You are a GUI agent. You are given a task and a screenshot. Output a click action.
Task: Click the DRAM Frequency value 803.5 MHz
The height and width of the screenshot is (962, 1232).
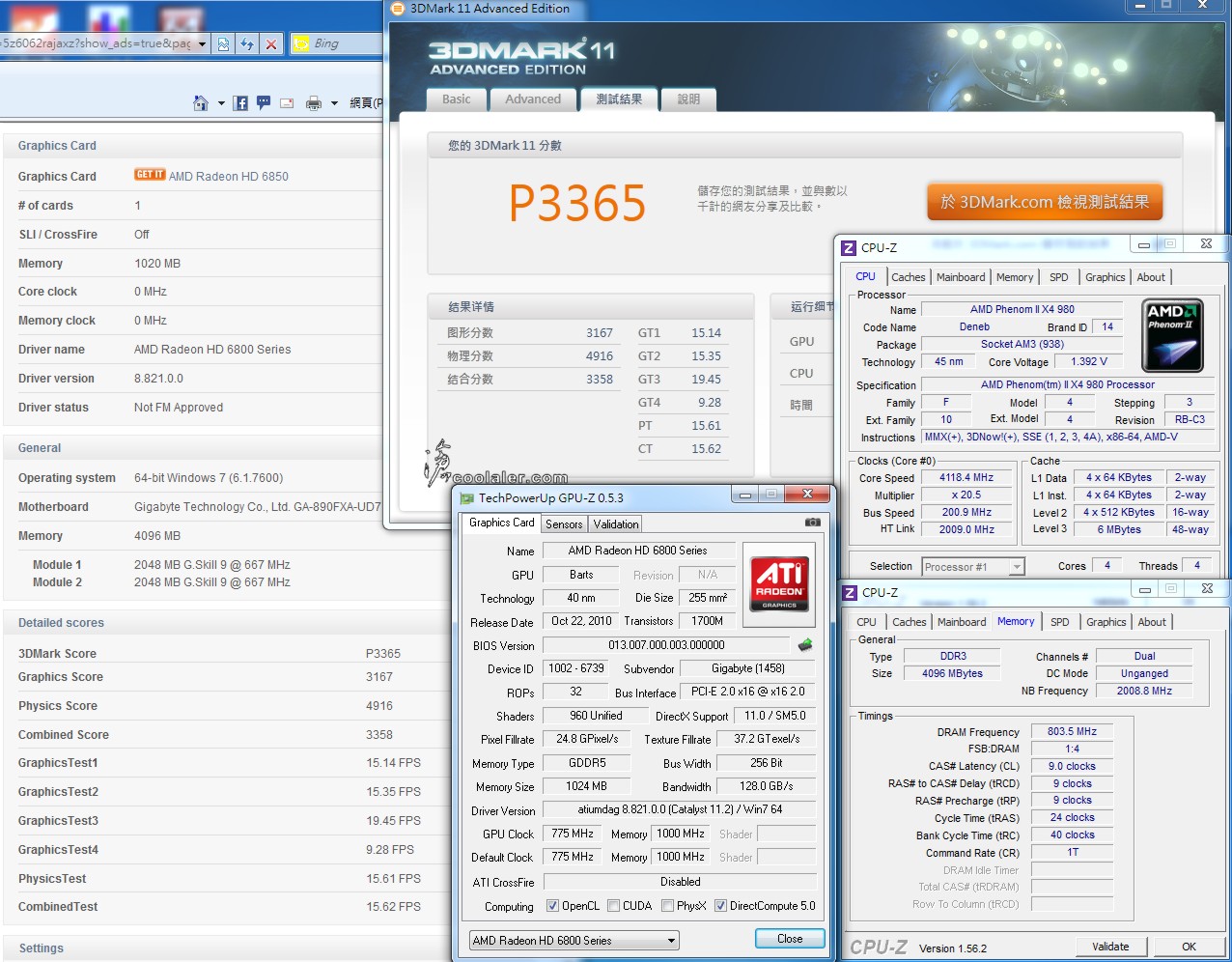pos(1072,732)
